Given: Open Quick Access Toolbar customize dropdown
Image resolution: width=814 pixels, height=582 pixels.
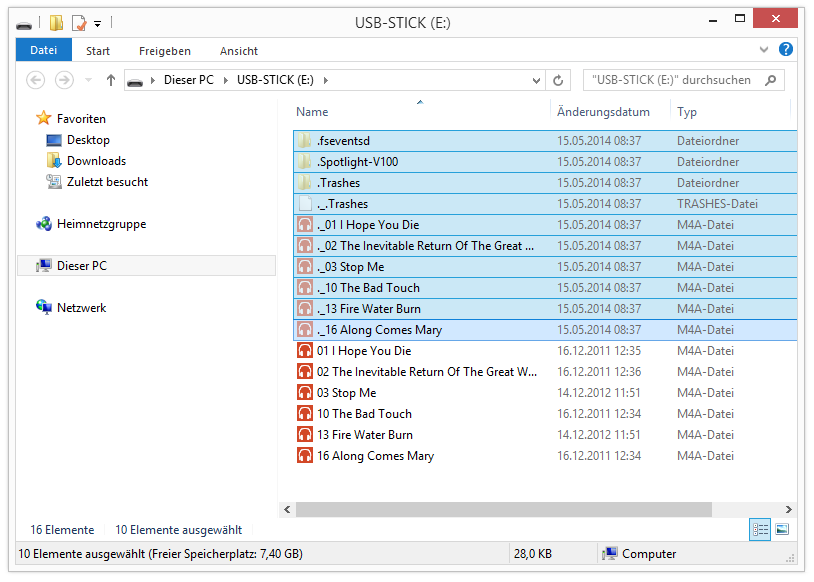Looking at the screenshot, I should (98, 23).
